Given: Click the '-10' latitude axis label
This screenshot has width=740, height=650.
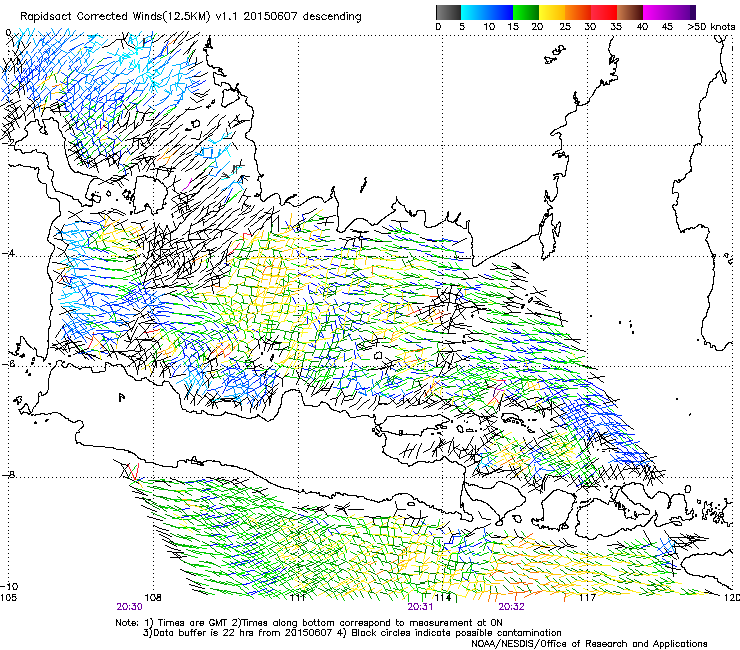Looking at the screenshot, I should click(x=9, y=586).
